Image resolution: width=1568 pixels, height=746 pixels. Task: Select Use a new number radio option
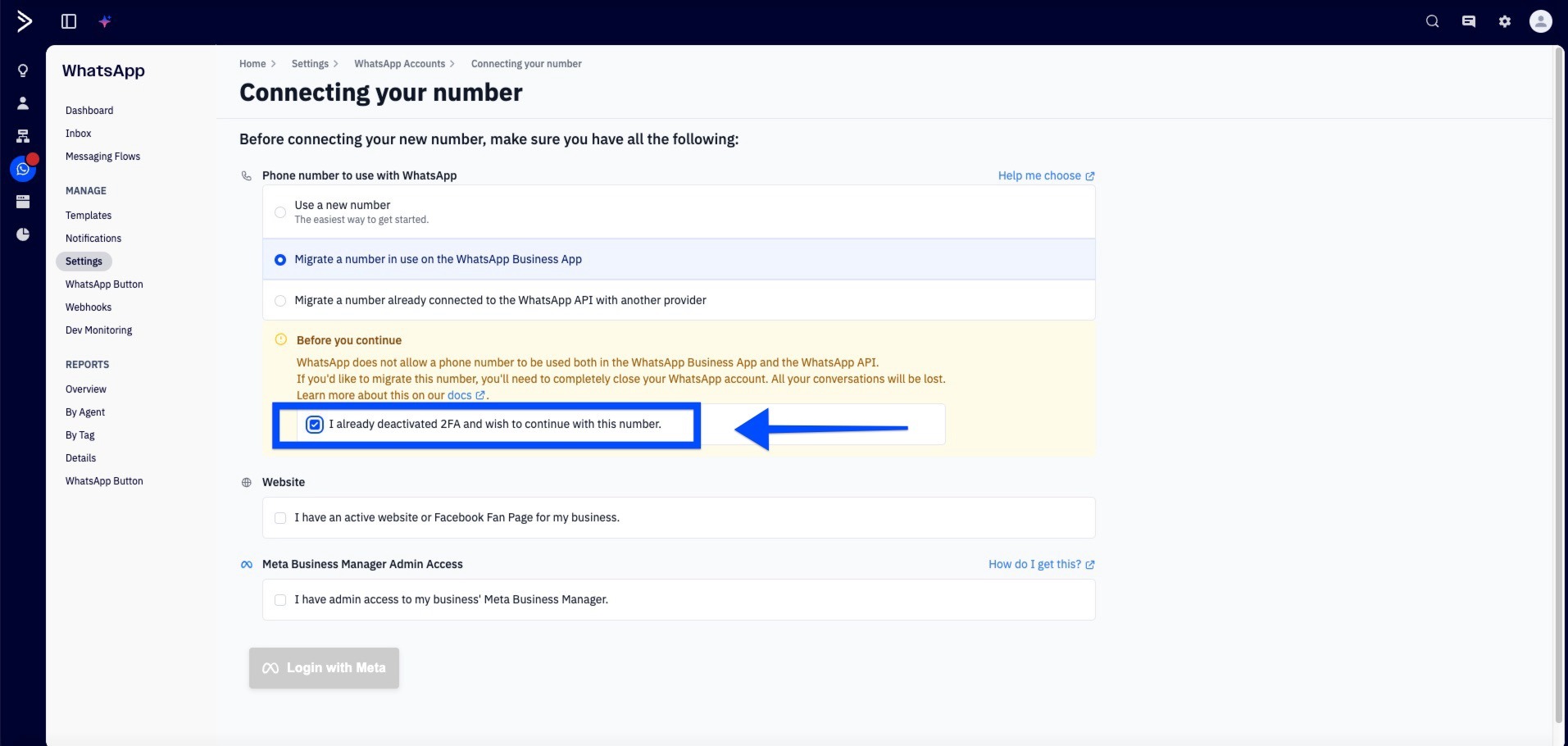(280, 212)
